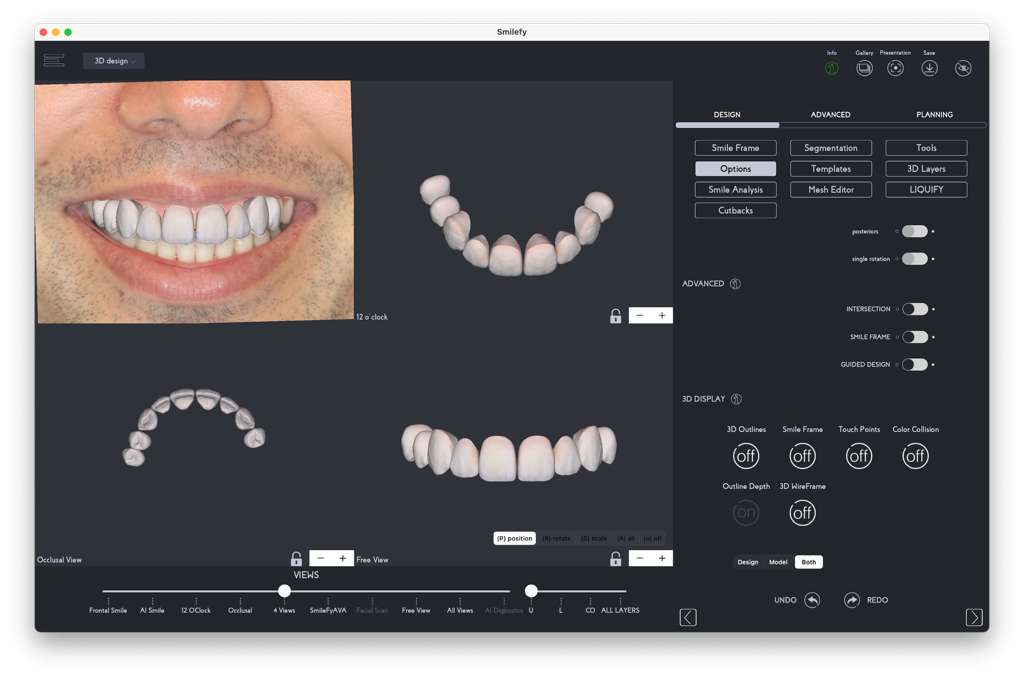The width and height of the screenshot is (1024, 678).
Task: Launch Presentation mode icon
Action: (x=896, y=68)
